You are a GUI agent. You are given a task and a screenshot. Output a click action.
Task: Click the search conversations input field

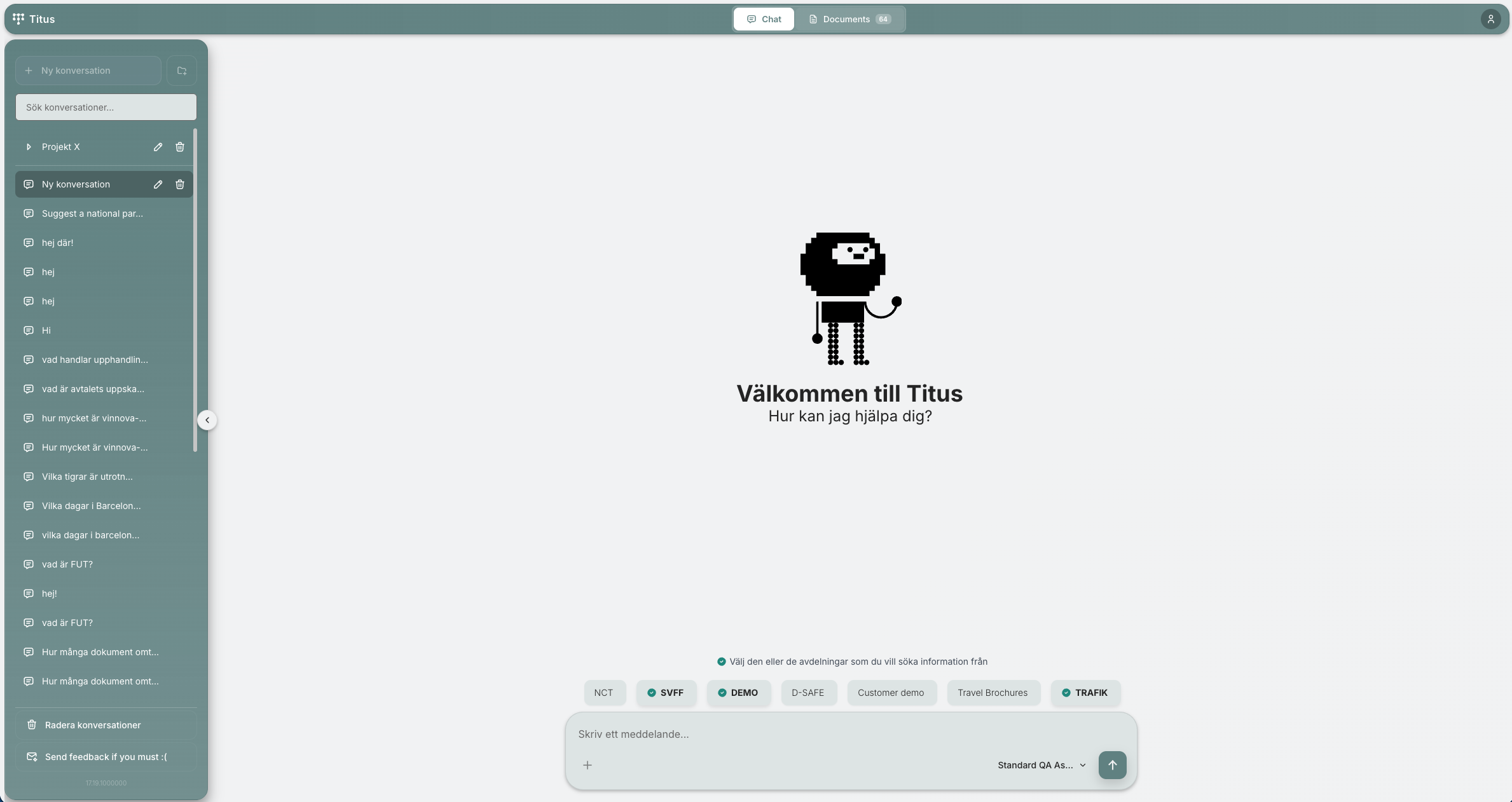[106, 107]
